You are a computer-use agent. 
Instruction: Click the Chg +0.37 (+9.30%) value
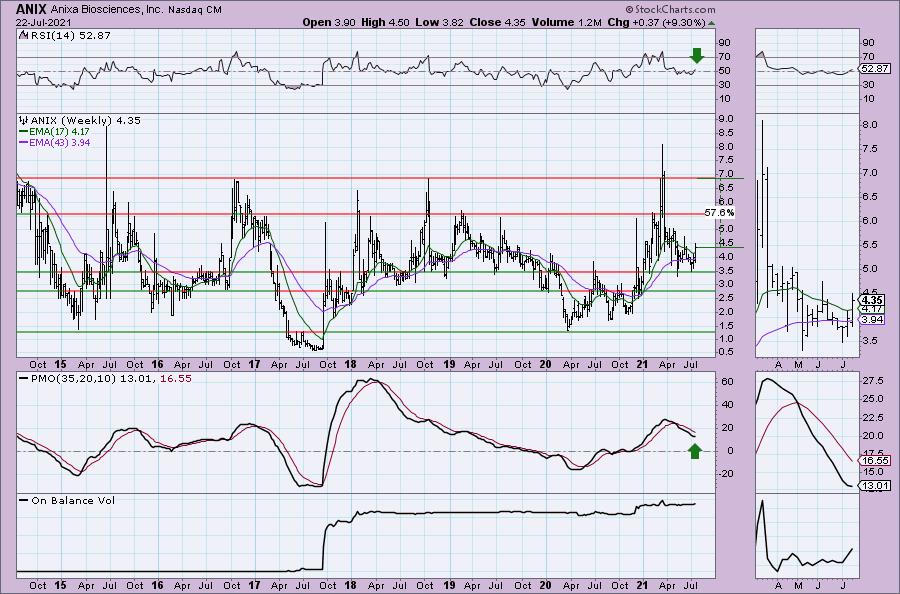point(656,22)
